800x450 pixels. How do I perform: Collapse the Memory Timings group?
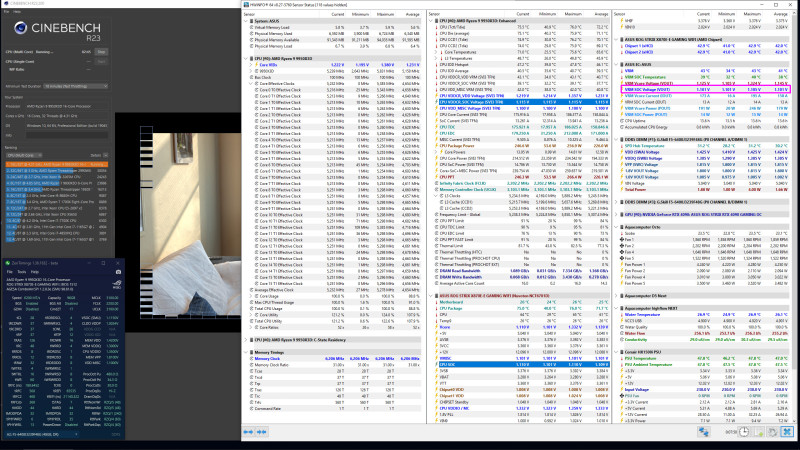pos(246,352)
